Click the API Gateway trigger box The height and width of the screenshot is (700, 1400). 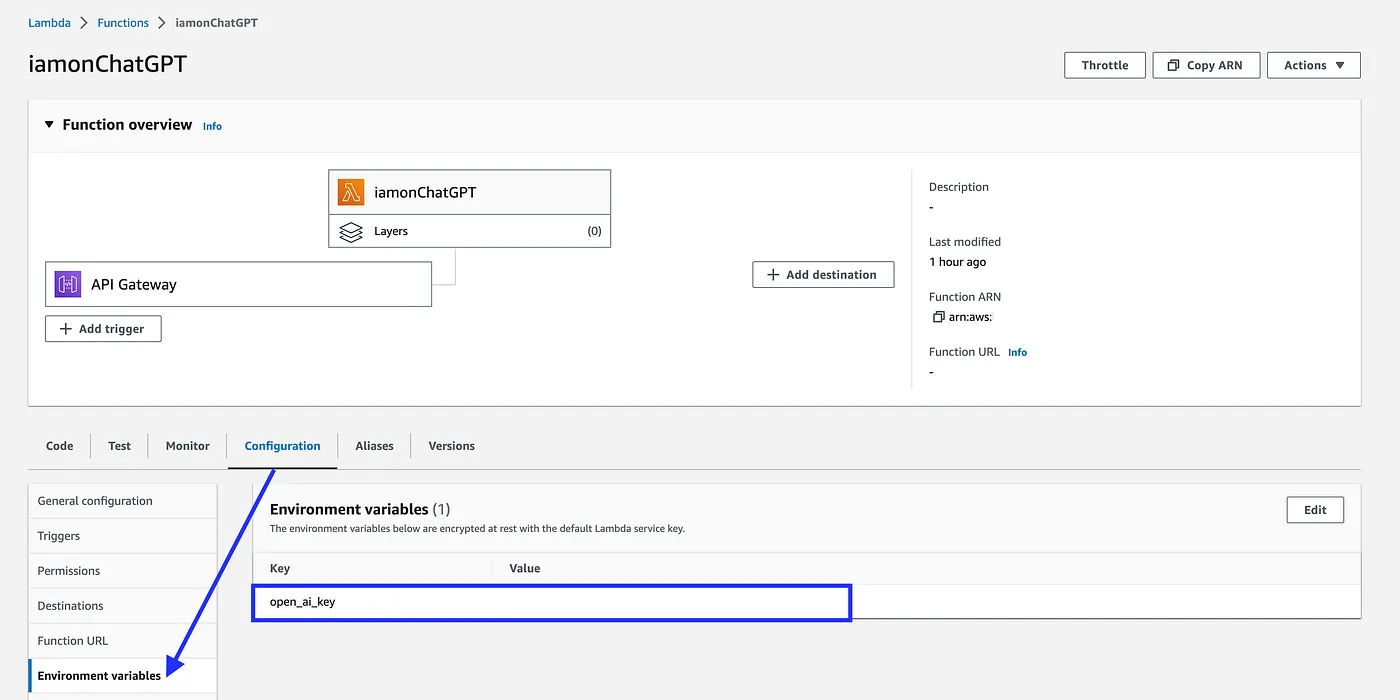[x=238, y=284]
